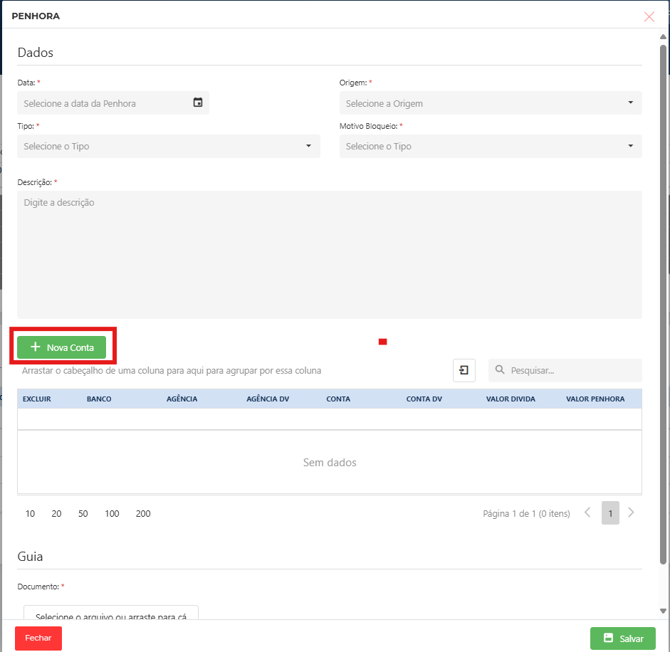Go to the previous page arrow
This screenshot has width=670, height=652.
[588, 513]
